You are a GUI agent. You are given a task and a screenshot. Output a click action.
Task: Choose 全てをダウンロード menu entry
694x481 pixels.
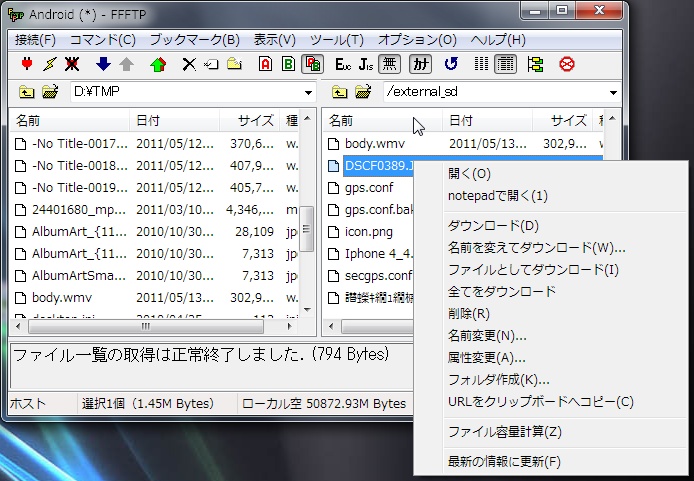click(550, 291)
